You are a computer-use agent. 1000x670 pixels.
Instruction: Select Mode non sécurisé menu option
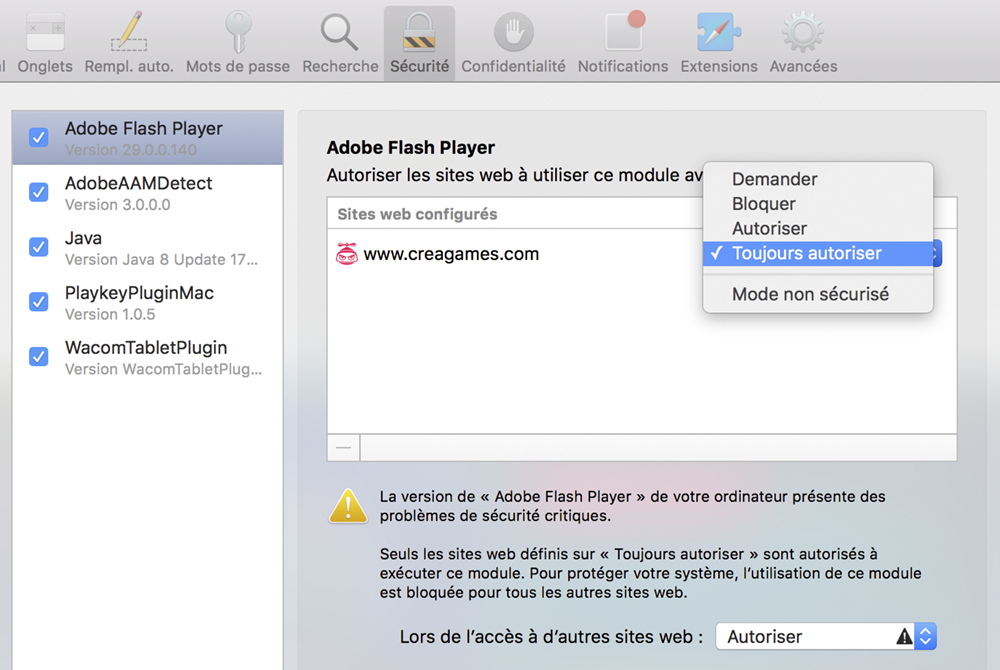click(810, 294)
